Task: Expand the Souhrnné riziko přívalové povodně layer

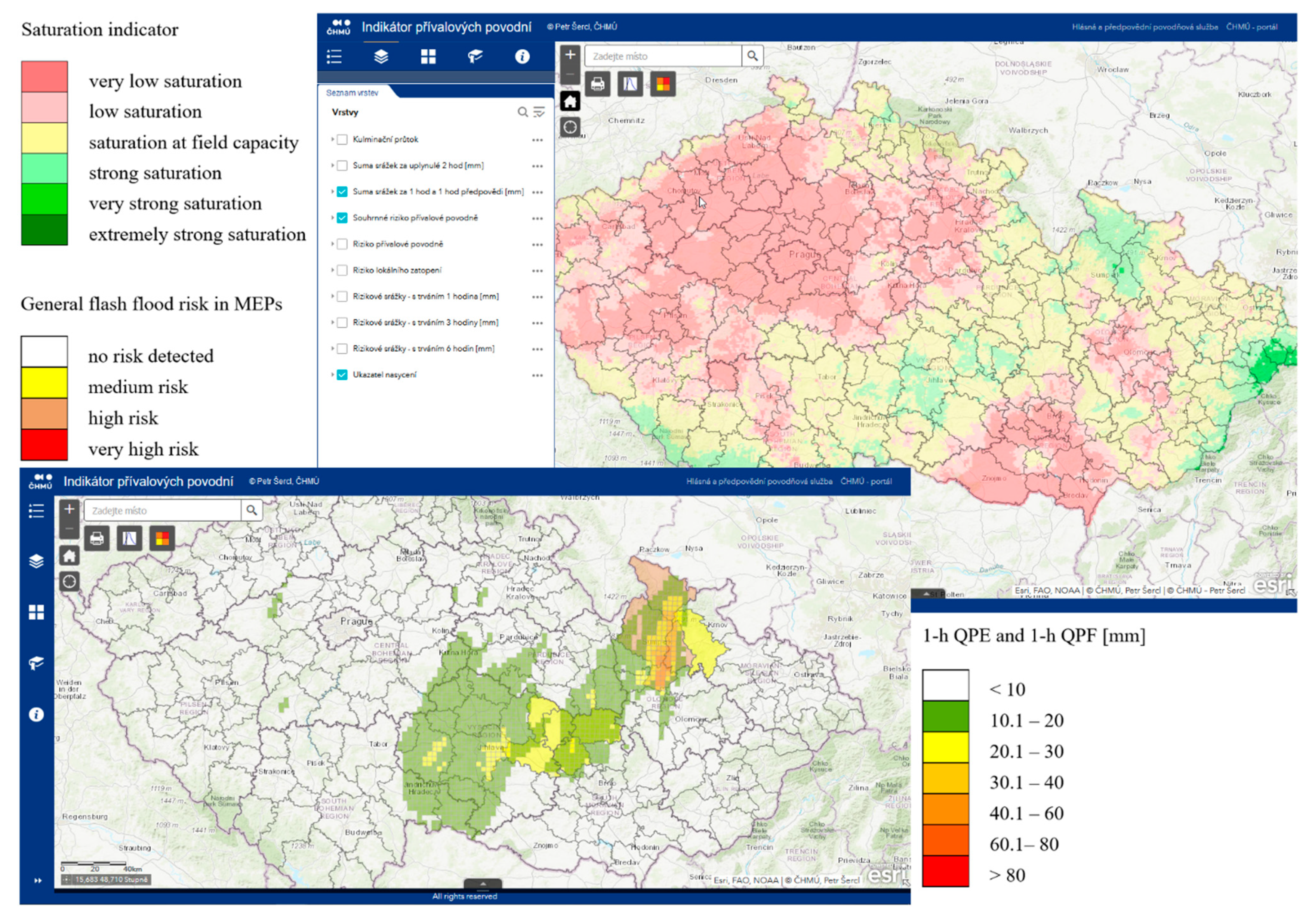Action: [x=332, y=218]
